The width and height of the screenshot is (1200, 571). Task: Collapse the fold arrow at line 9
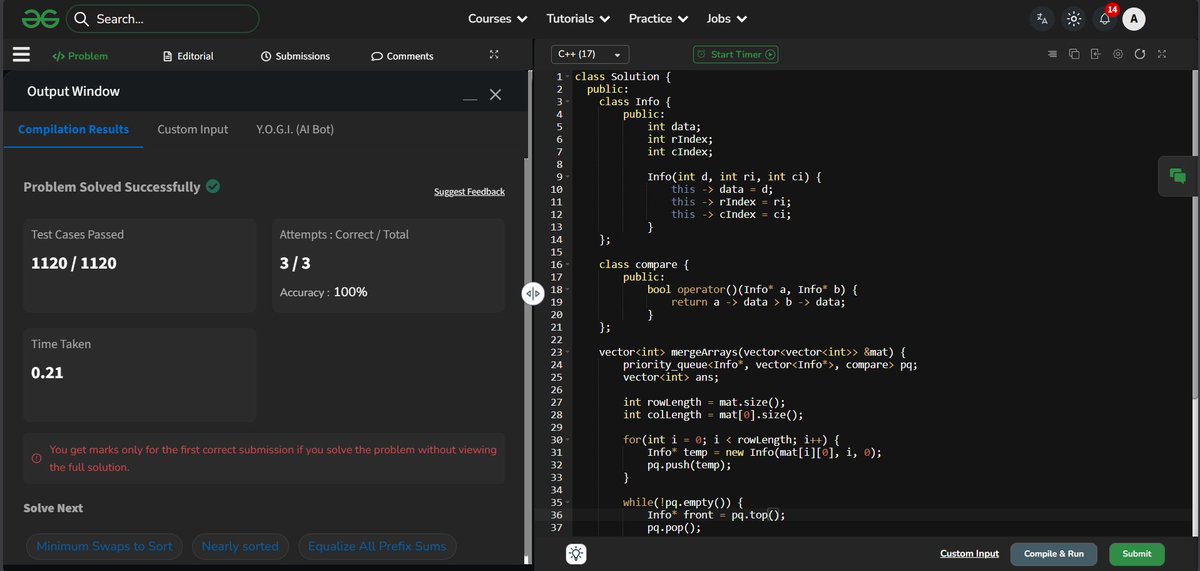tap(568, 177)
